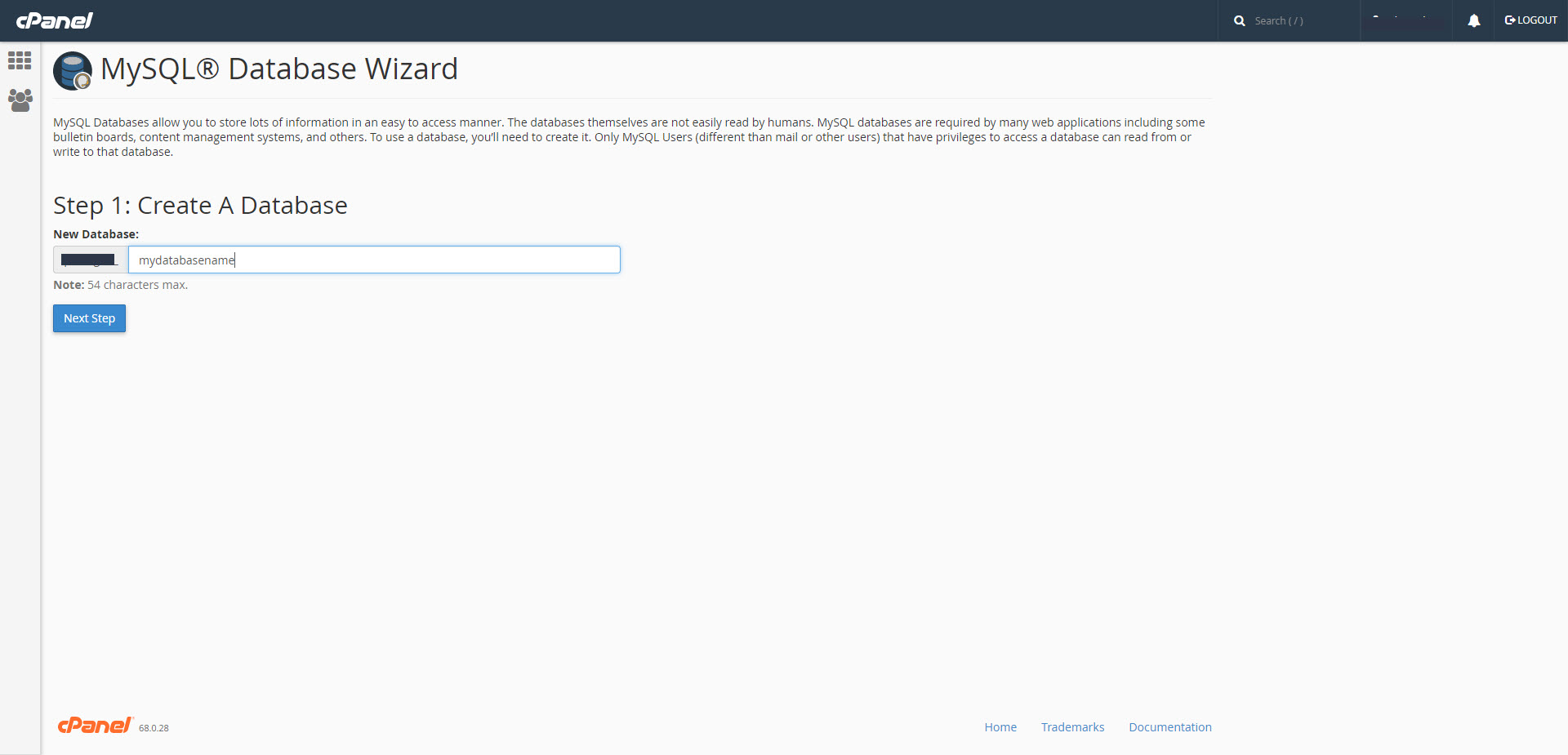This screenshot has height=755, width=1568.
Task: Open the Documentation footer link
Action: tap(1169, 727)
